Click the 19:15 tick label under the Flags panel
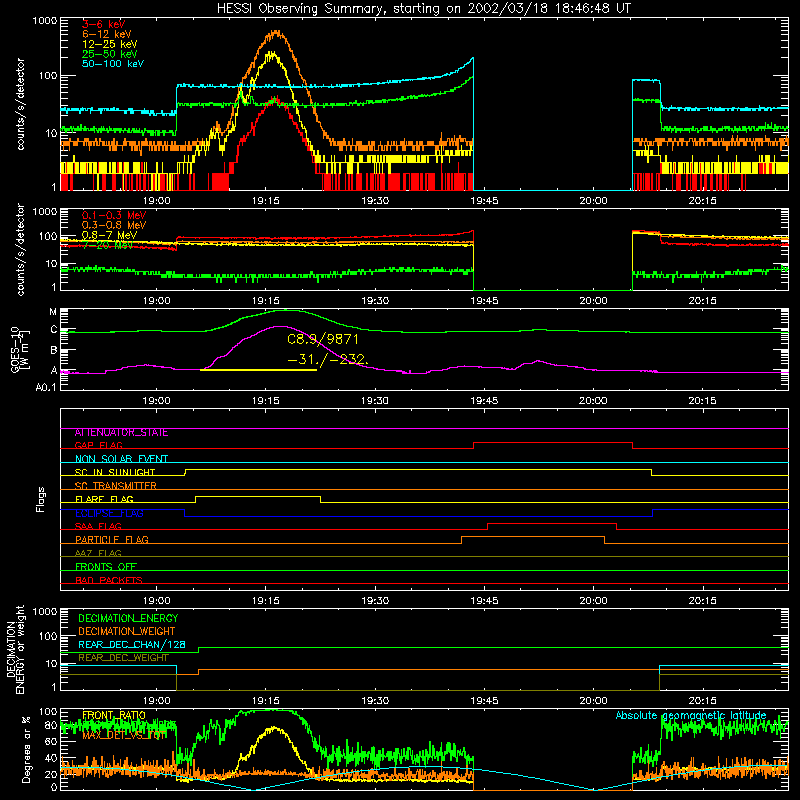The image size is (800, 800). click(266, 601)
